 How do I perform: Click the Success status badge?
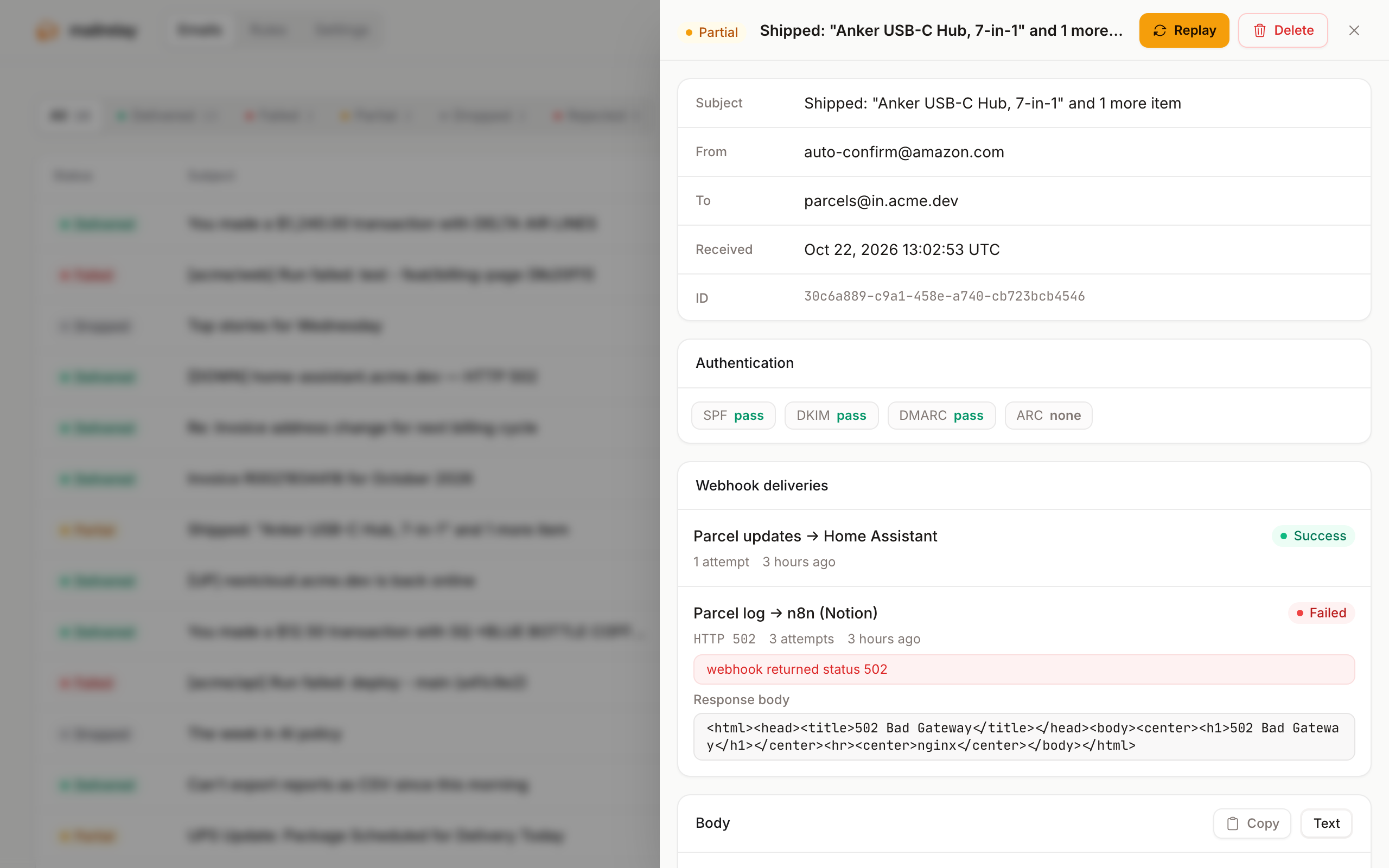1313,536
